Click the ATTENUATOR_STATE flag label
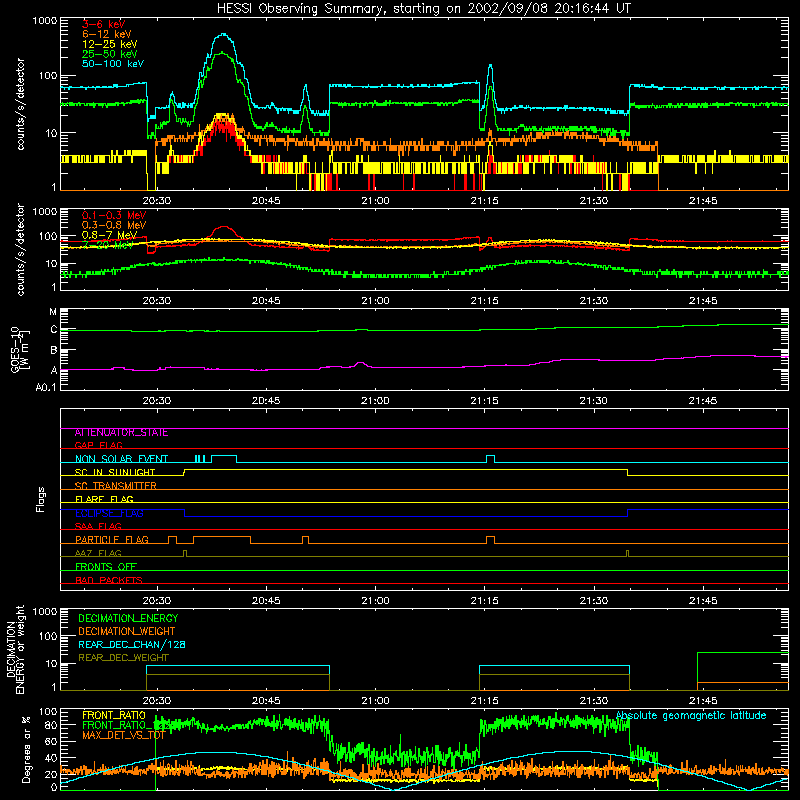Screen dimensions: 800x800 pos(121,433)
